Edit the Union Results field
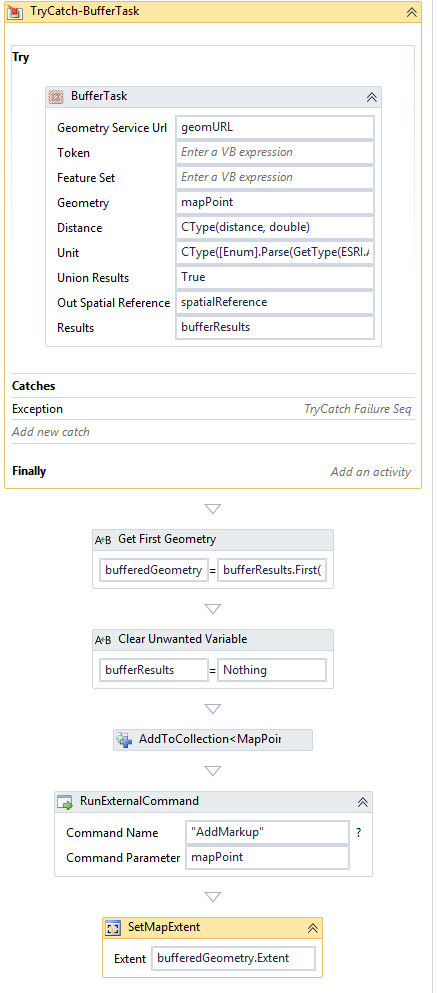The width and height of the screenshot is (438, 993). (275, 277)
